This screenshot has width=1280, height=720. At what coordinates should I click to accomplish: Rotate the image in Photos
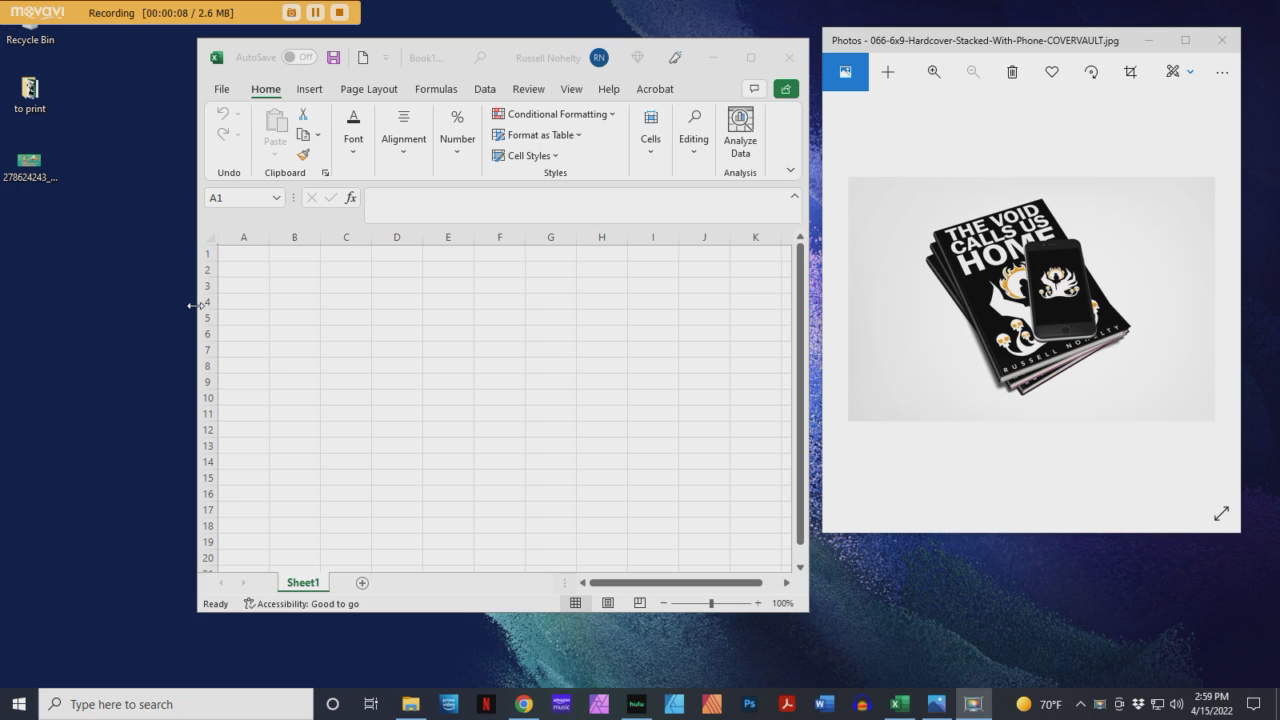click(1091, 72)
